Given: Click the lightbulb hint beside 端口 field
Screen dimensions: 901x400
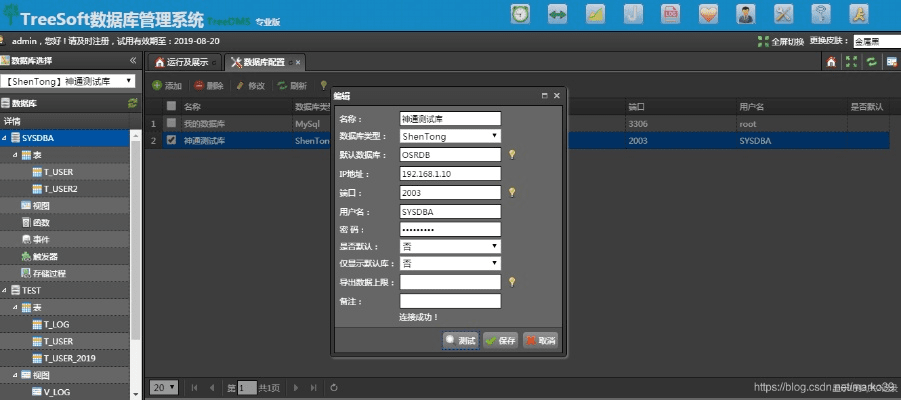Looking at the screenshot, I should coord(512,193).
